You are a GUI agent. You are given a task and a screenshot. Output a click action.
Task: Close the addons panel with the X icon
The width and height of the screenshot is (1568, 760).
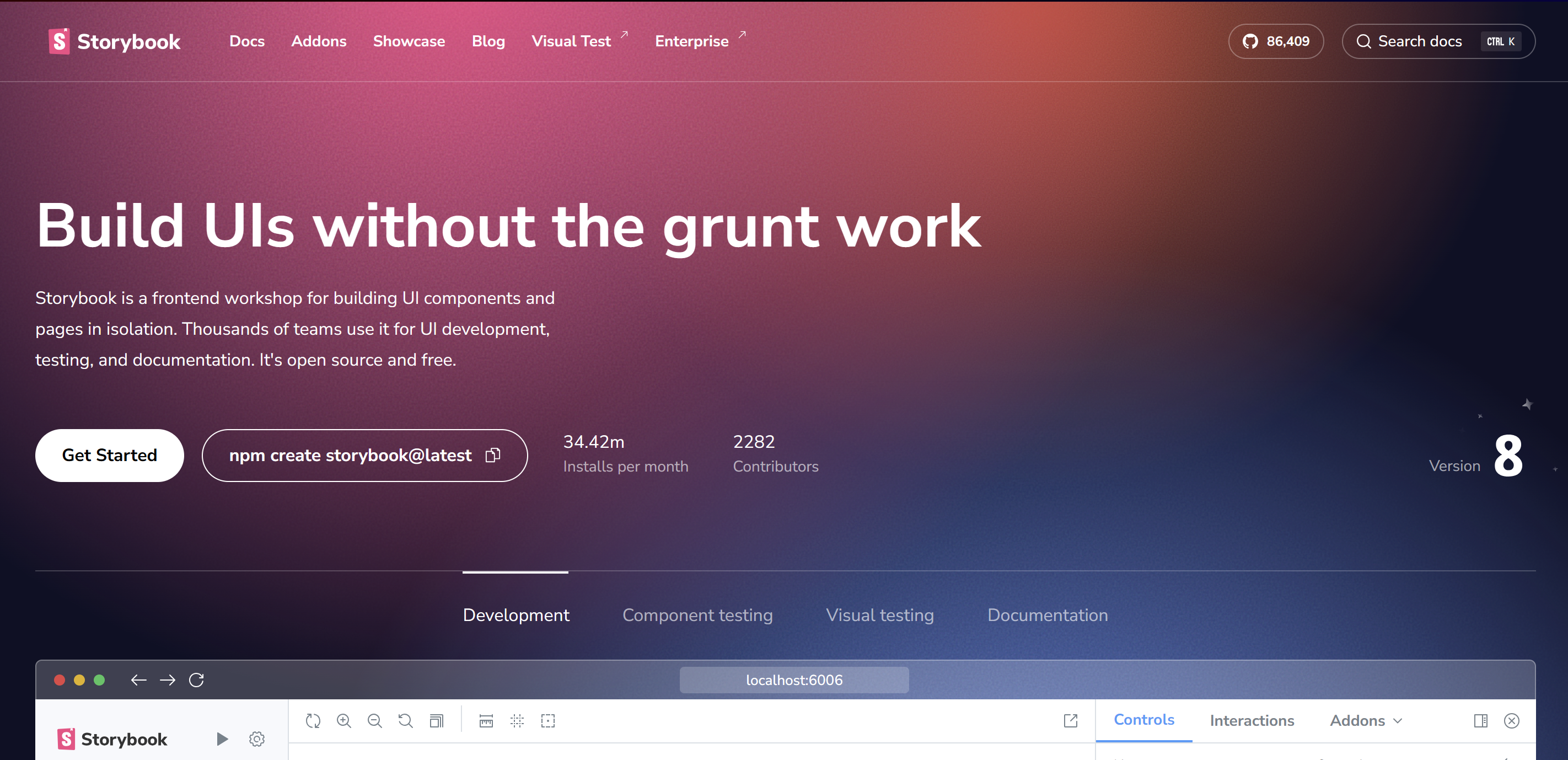point(1511,720)
